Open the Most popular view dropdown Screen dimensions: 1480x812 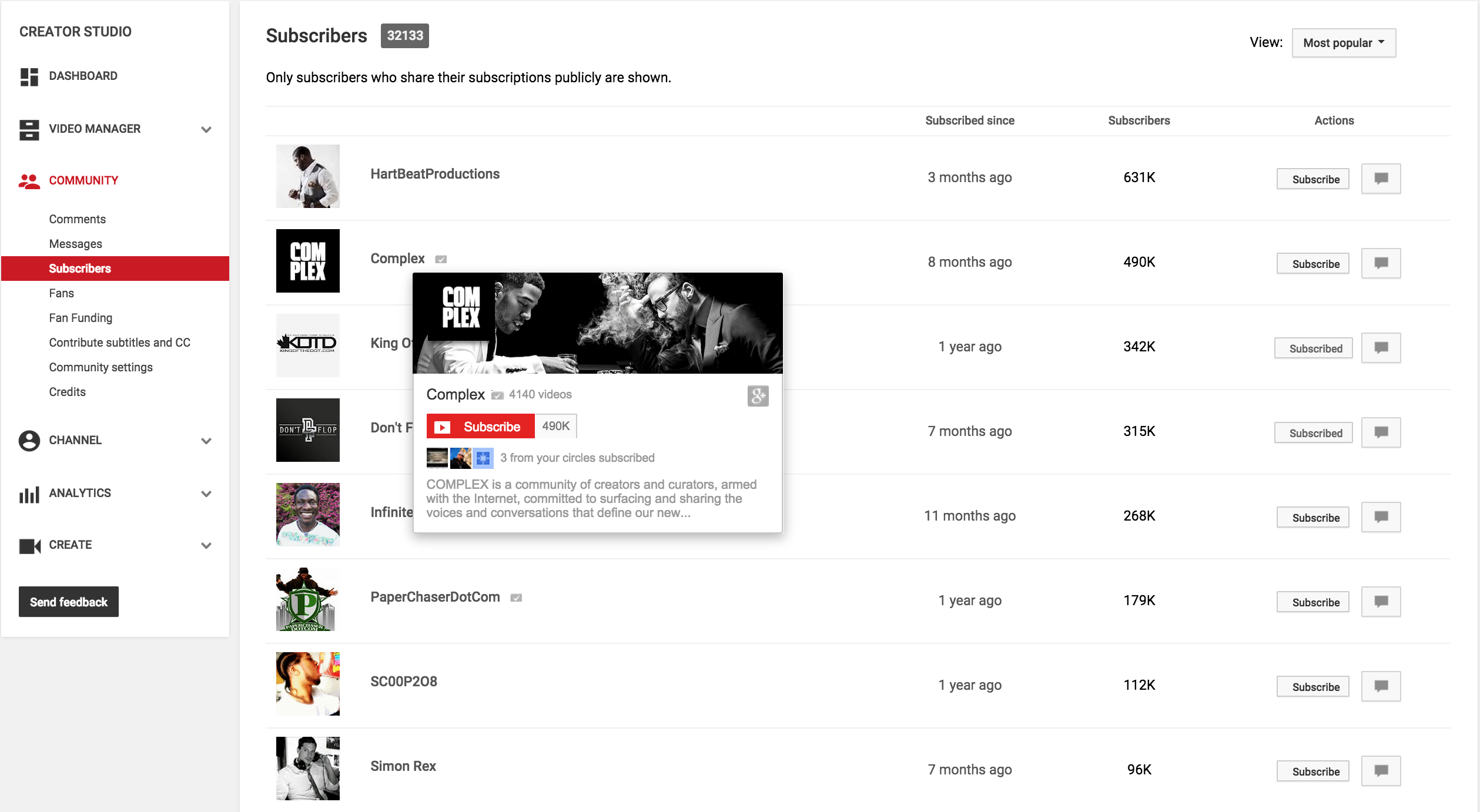1344,43
